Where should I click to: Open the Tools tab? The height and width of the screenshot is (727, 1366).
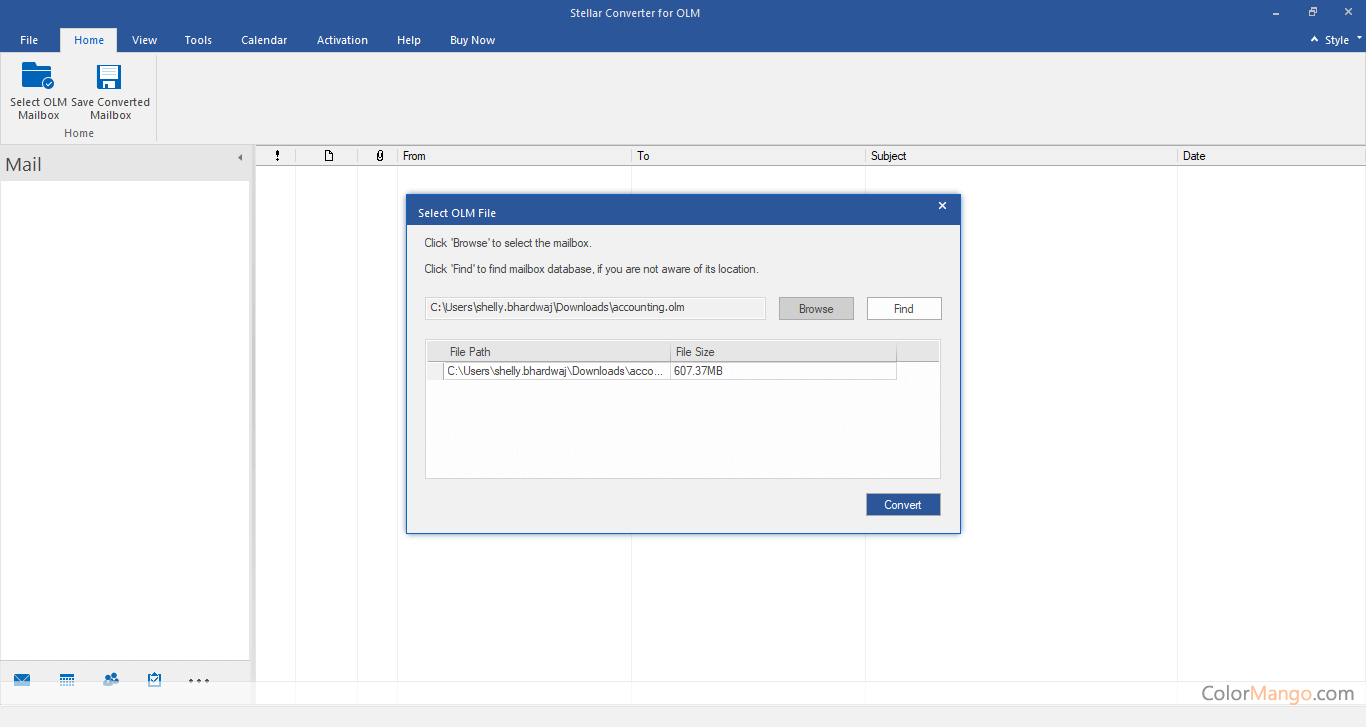(198, 40)
